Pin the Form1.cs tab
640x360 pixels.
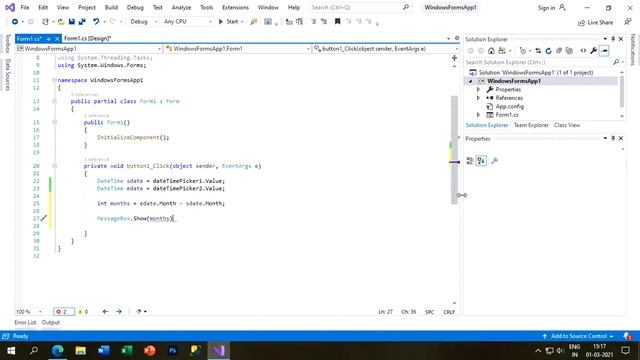[x=49, y=39]
